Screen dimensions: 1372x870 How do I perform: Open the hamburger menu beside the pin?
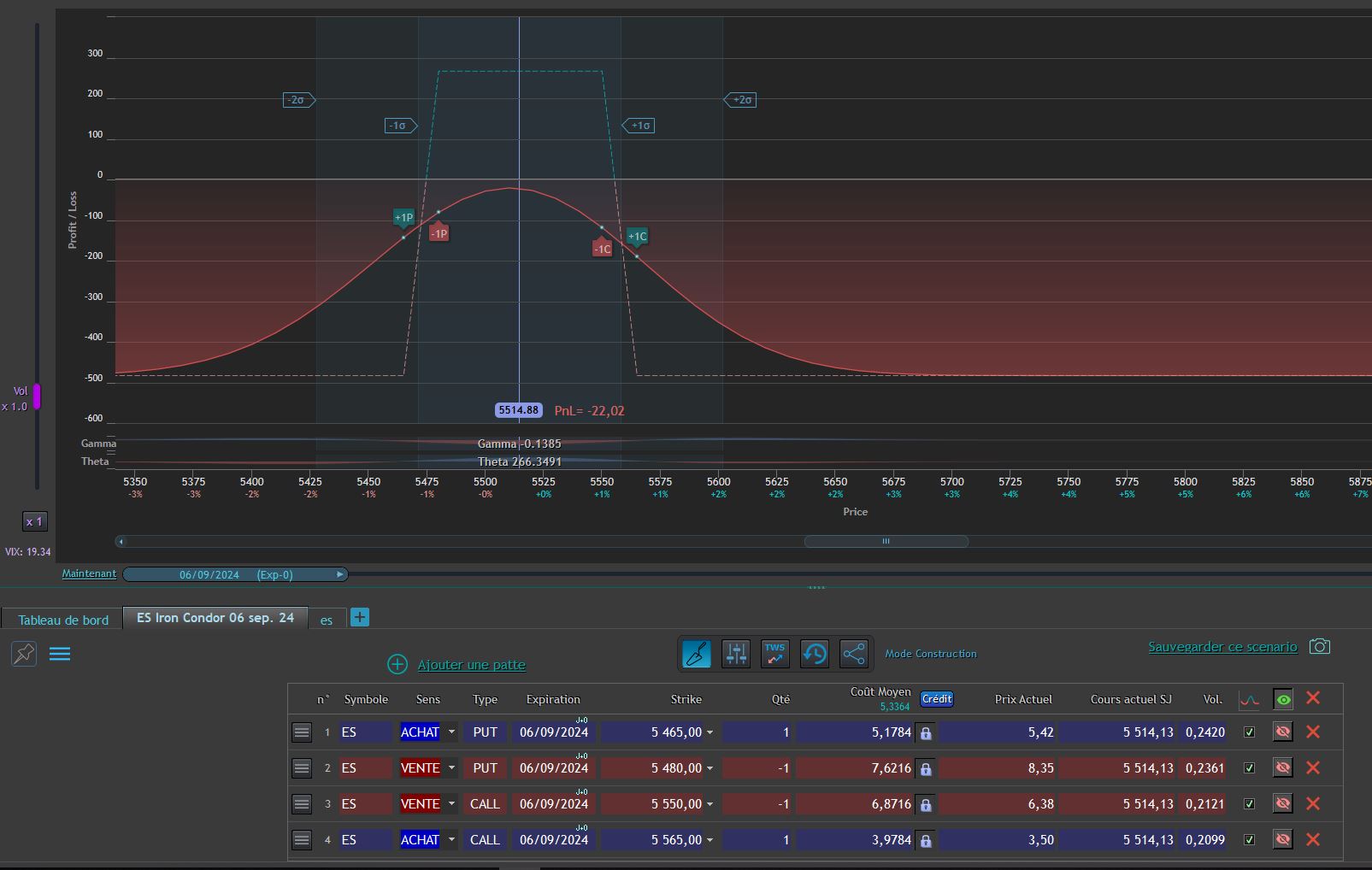[60, 655]
